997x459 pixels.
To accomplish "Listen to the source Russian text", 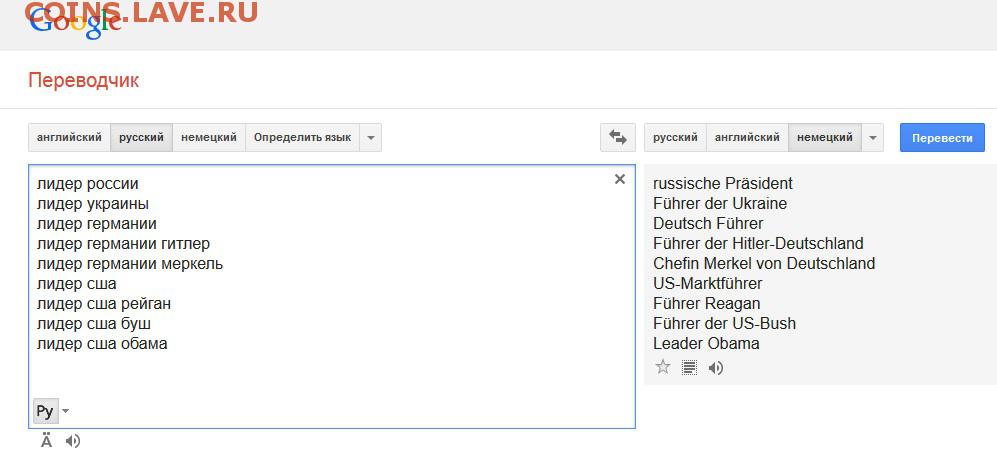I will pyautogui.click(x=73, y=441).
